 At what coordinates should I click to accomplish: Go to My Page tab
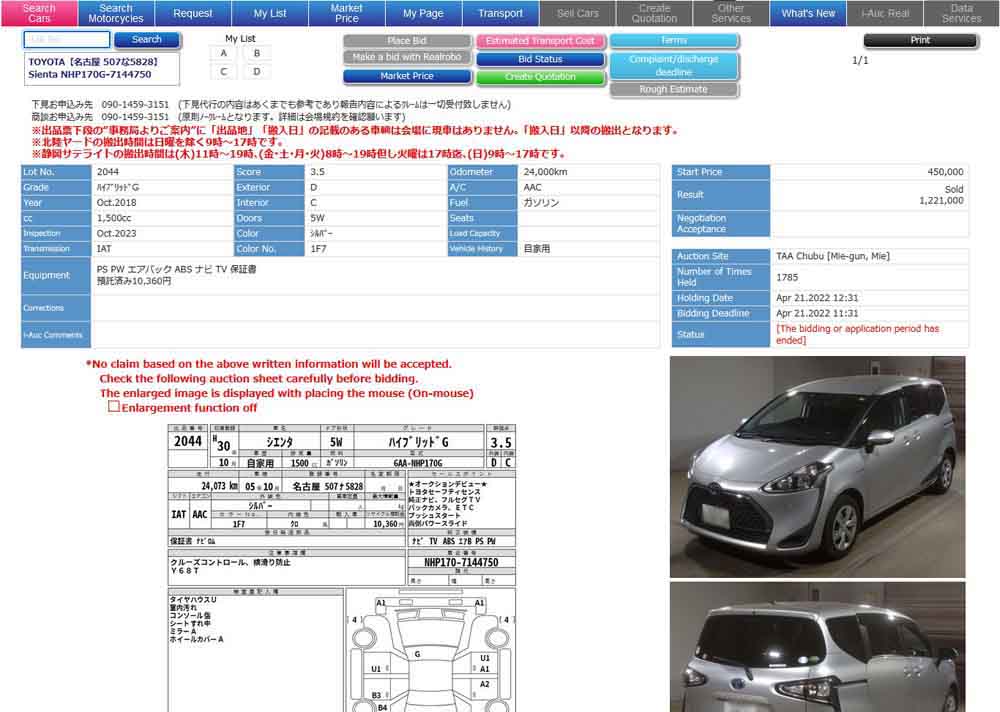[423, 13]
